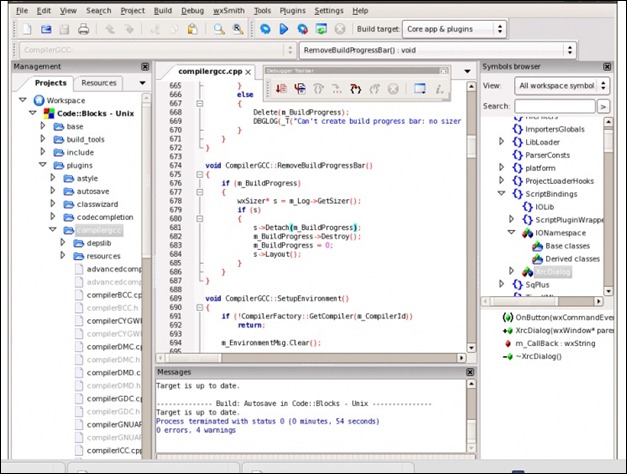
Task: Collapse the ScriptBindings namespace
Action: click(x=501, y=193)
